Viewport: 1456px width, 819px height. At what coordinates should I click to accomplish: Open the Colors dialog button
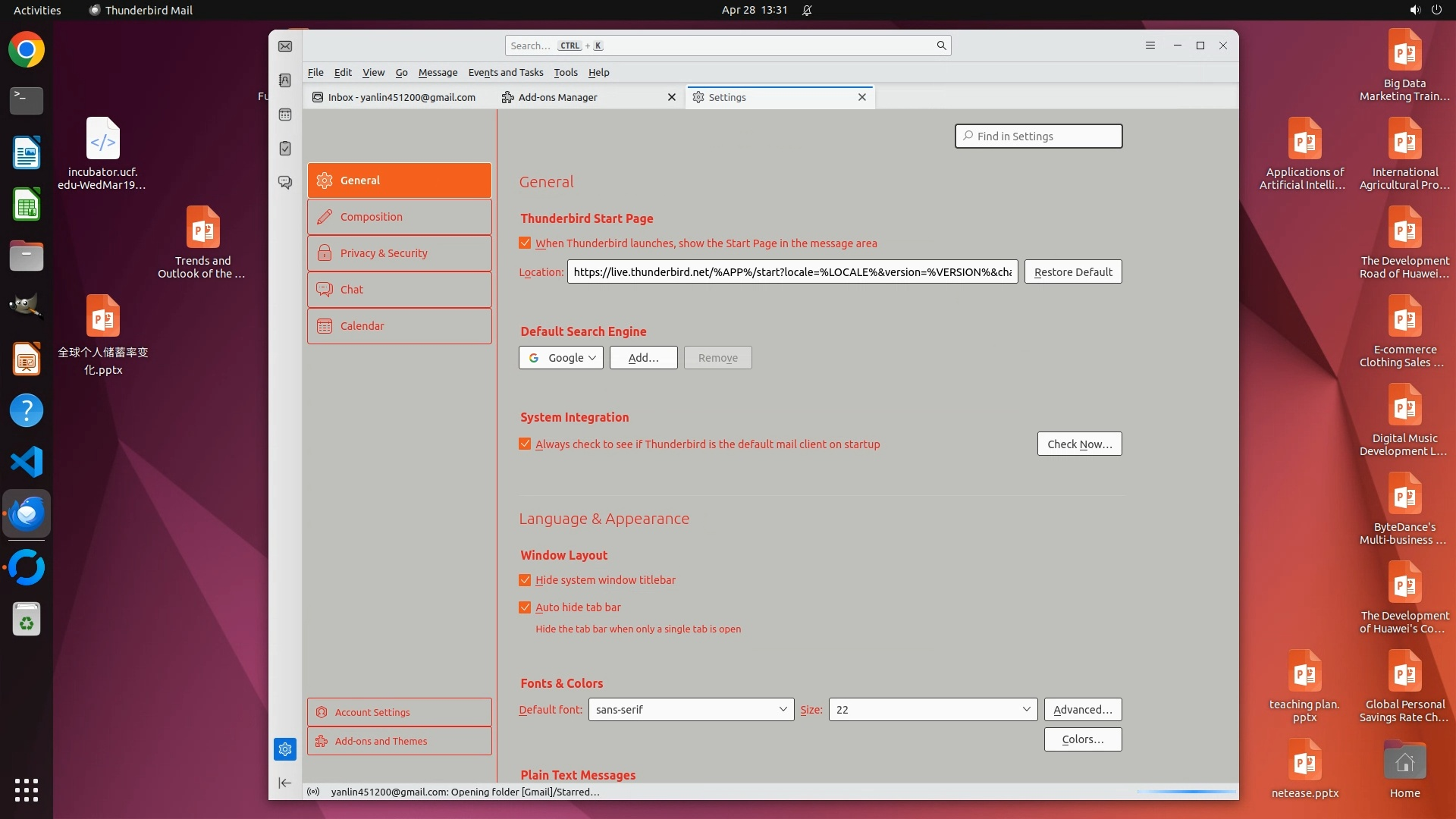[1082, 739]
